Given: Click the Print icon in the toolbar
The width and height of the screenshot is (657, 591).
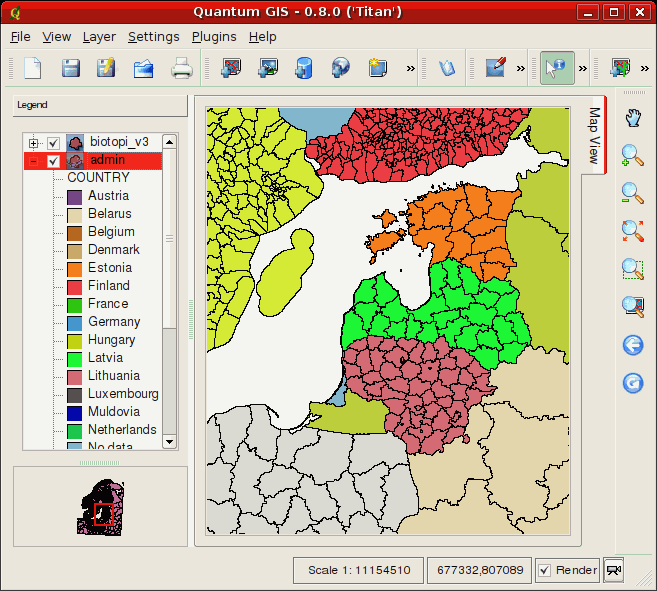Looking at the screenshot, I should pyautogui.click(x=181, y=68).
